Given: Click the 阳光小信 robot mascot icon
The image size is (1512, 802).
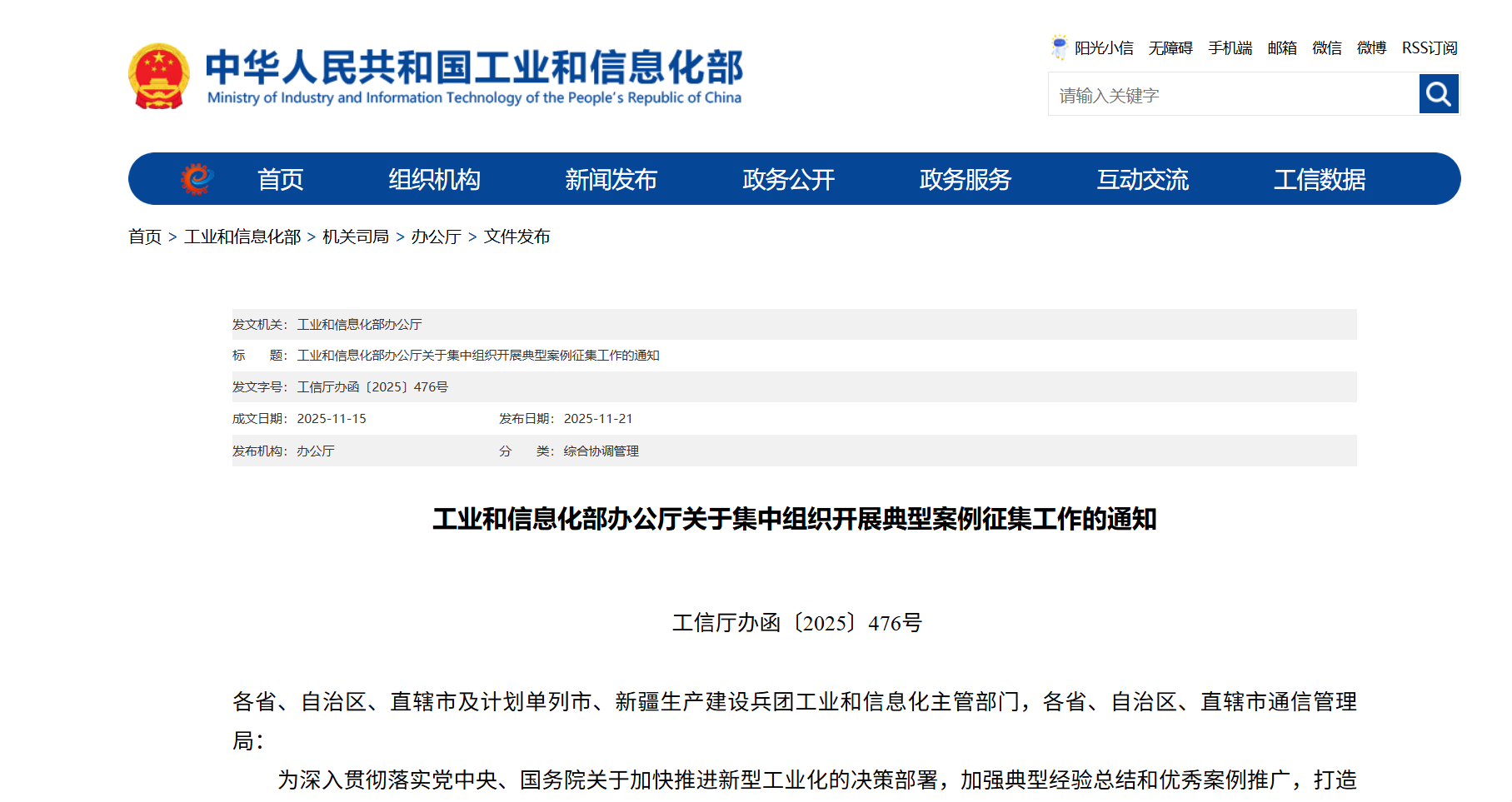Looking at the screenshot, I should (x=1059, y=47).
